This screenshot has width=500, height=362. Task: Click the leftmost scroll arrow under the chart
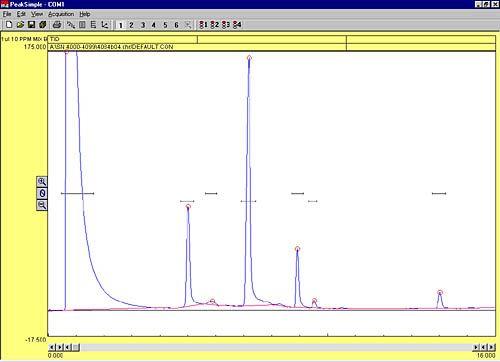[52, 347]
